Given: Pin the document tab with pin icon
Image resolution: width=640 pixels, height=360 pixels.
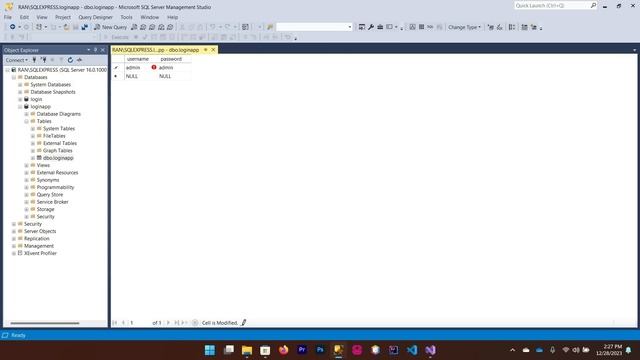Looking at the screenshot, I should [x=206, y=50].
